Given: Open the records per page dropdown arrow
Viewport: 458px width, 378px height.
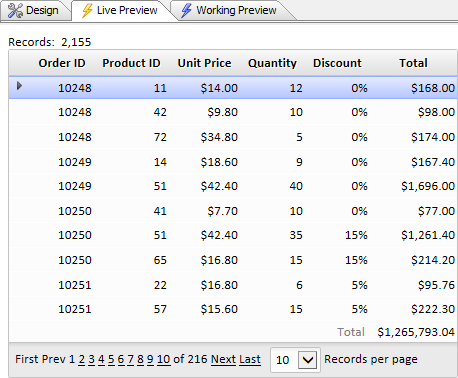Looking at the screenshot, I should tap(307, 360).
